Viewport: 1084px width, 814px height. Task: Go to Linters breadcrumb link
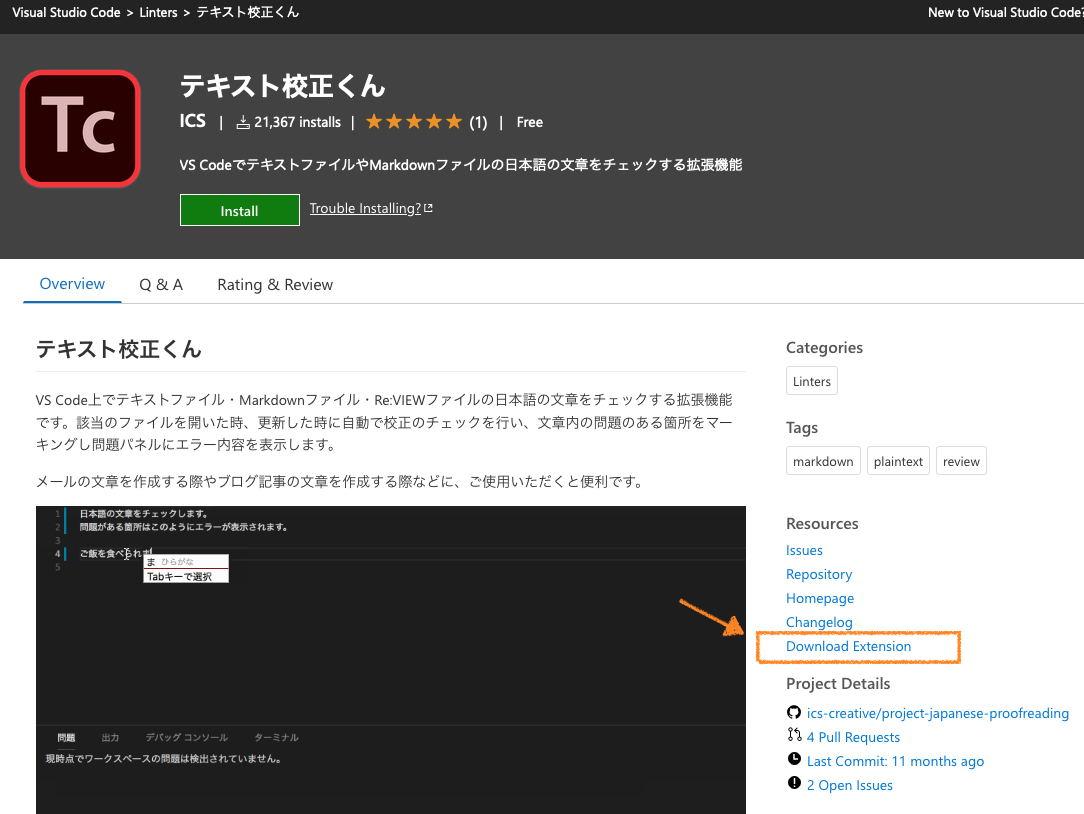point(158,12)
